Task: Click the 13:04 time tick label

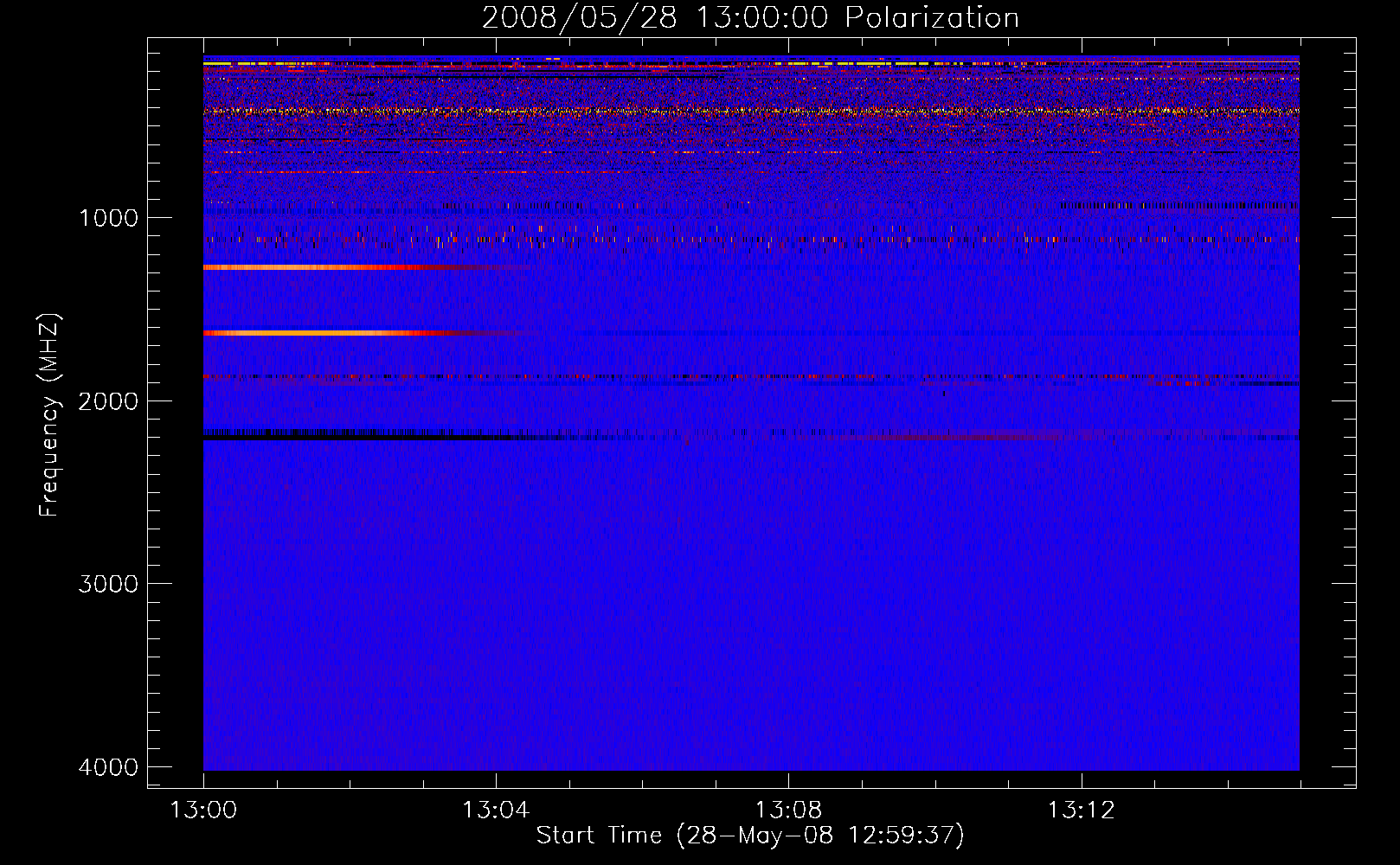Action: [x=496, y=811]
